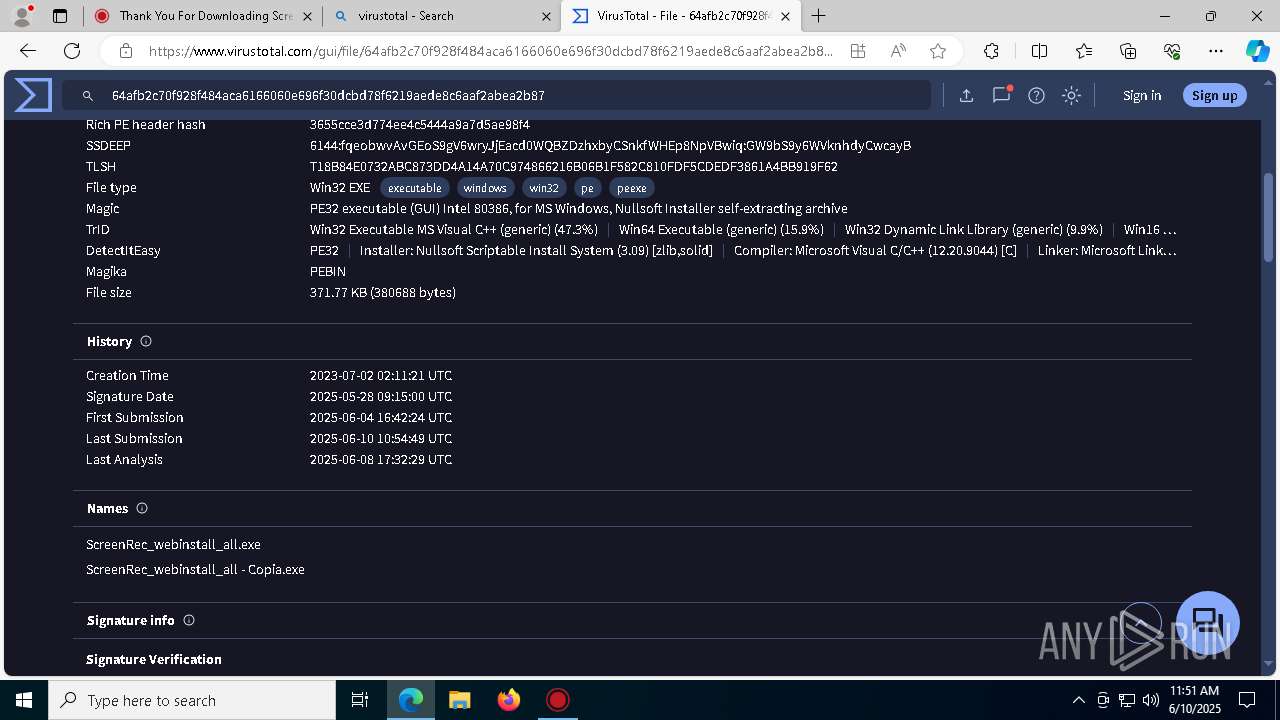Viewport: 1280px width, 720px height.
Task: Click the 'pe' file type tag
Action: pos(587,188)
